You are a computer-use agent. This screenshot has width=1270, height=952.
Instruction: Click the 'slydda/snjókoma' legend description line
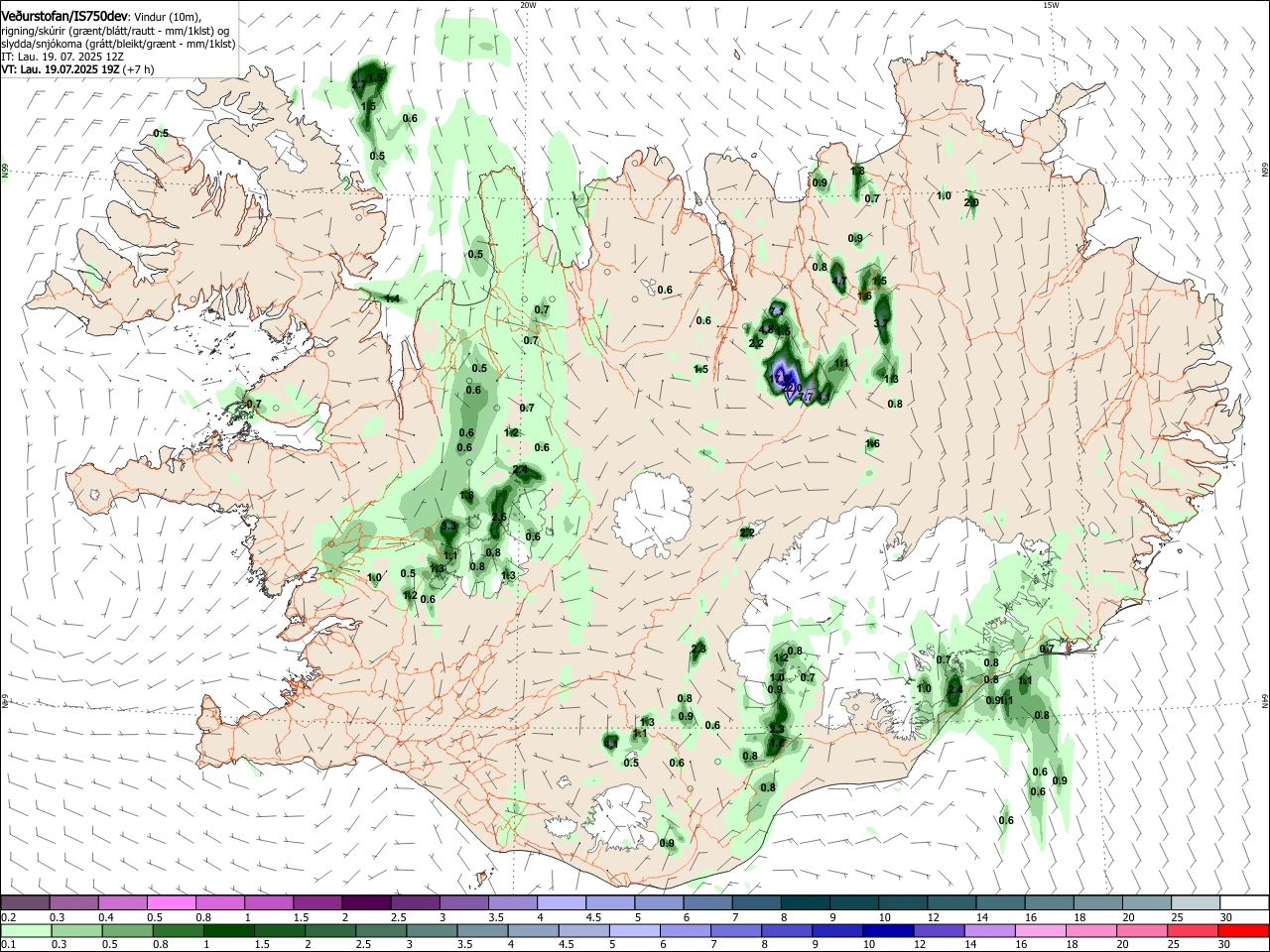[118, 44]
